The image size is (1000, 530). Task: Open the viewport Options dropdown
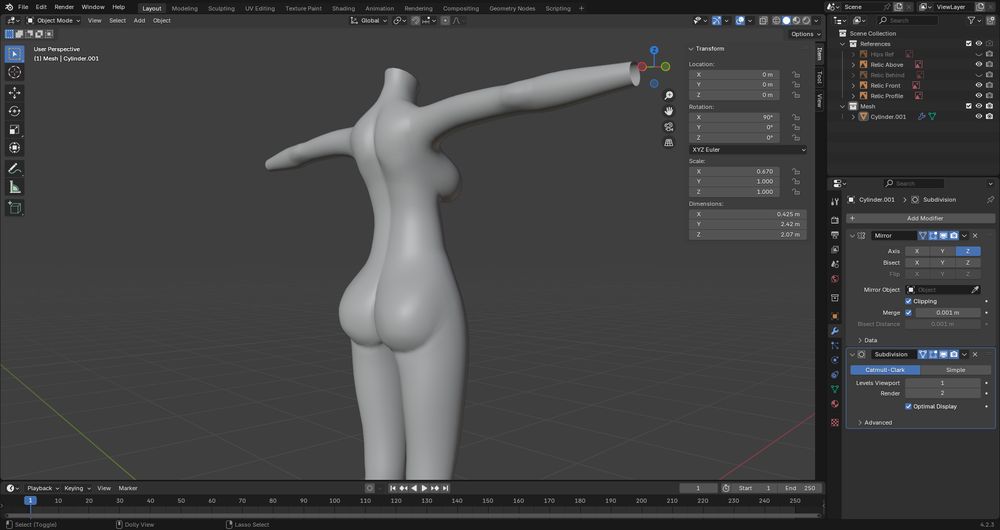pyautogui.click(x=805, y=34)
